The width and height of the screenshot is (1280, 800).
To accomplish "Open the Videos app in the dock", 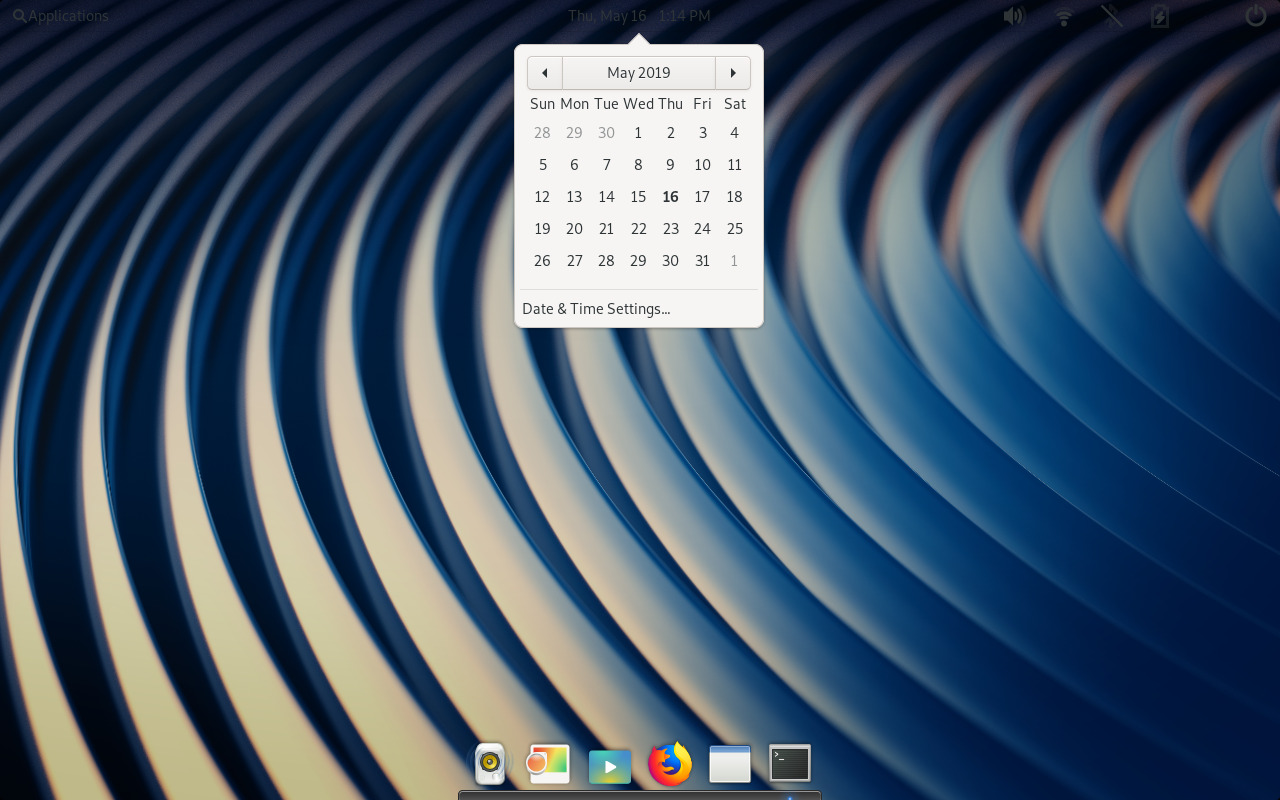I will pos(610,763).
